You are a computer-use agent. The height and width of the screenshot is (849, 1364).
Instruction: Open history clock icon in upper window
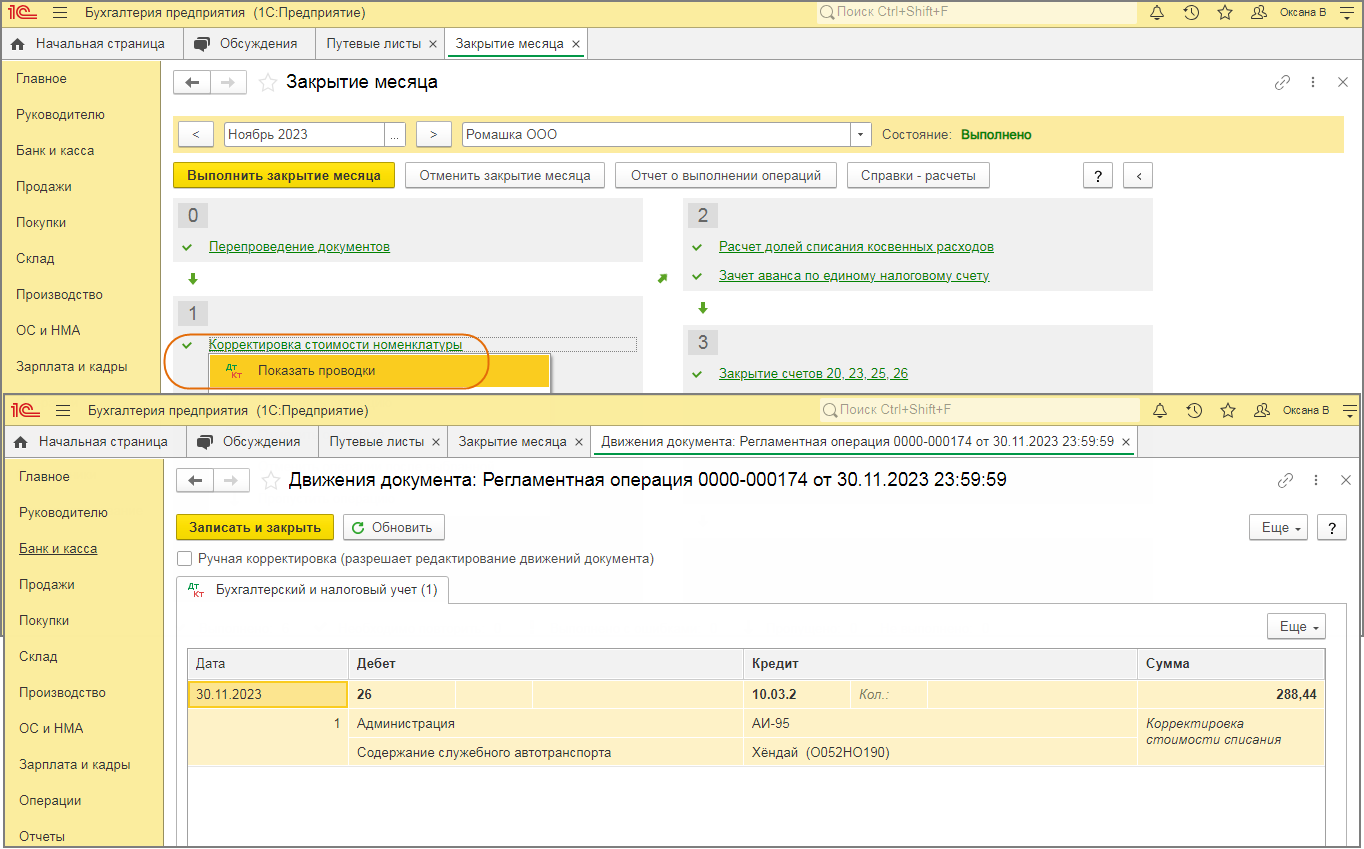1191,13
